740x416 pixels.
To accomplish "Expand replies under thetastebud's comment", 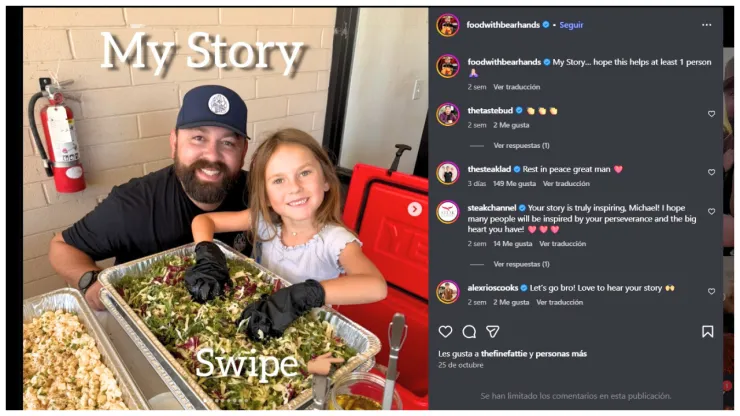I will point(521,145).
